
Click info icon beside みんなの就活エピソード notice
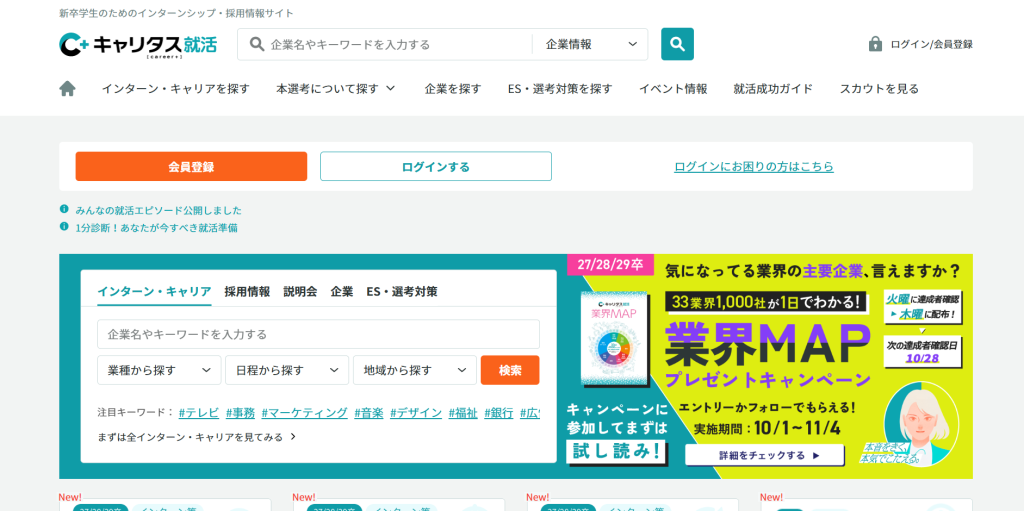click(x=65, y=210)
